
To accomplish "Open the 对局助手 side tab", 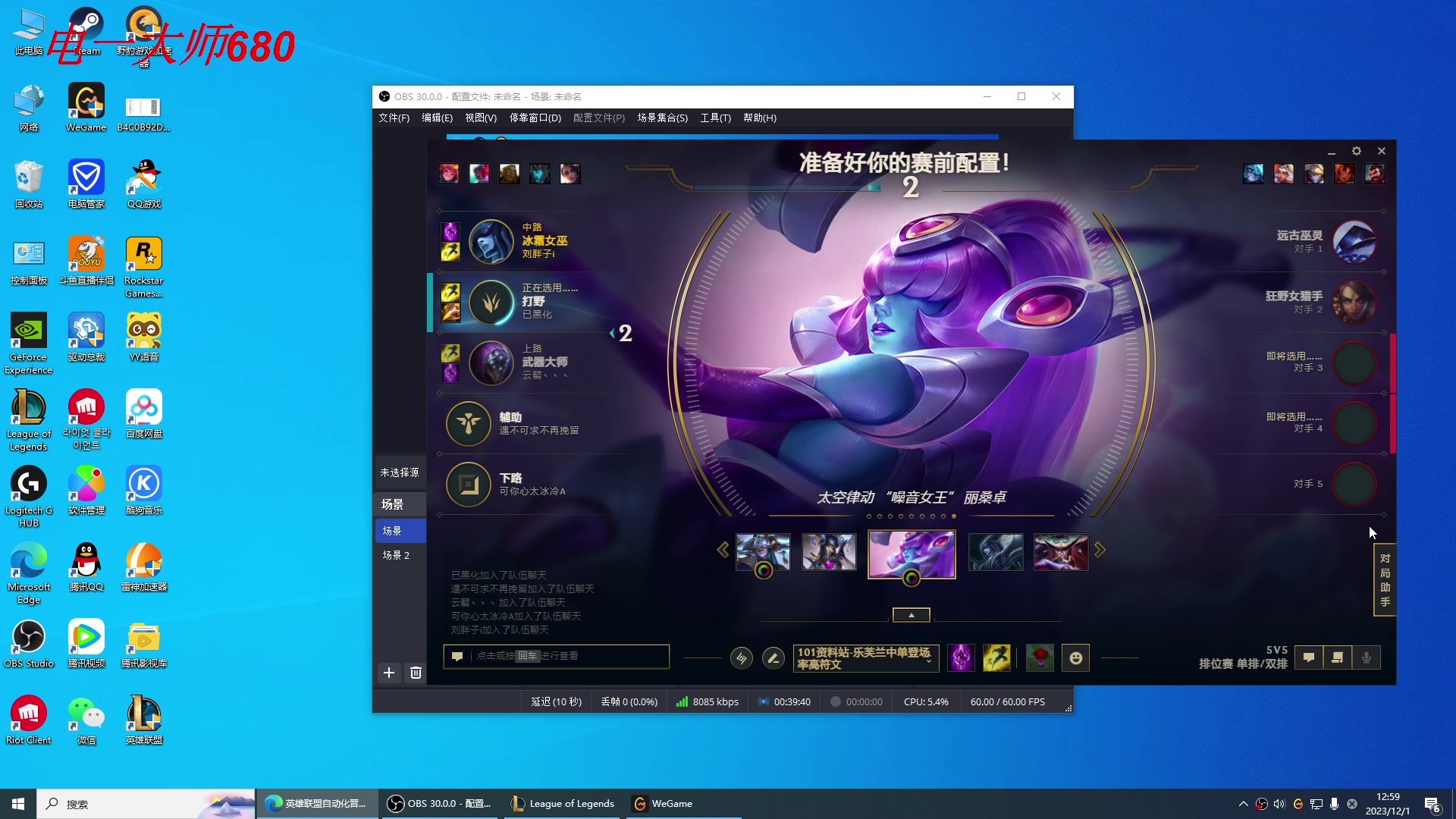I will (x=1385, y=580).
